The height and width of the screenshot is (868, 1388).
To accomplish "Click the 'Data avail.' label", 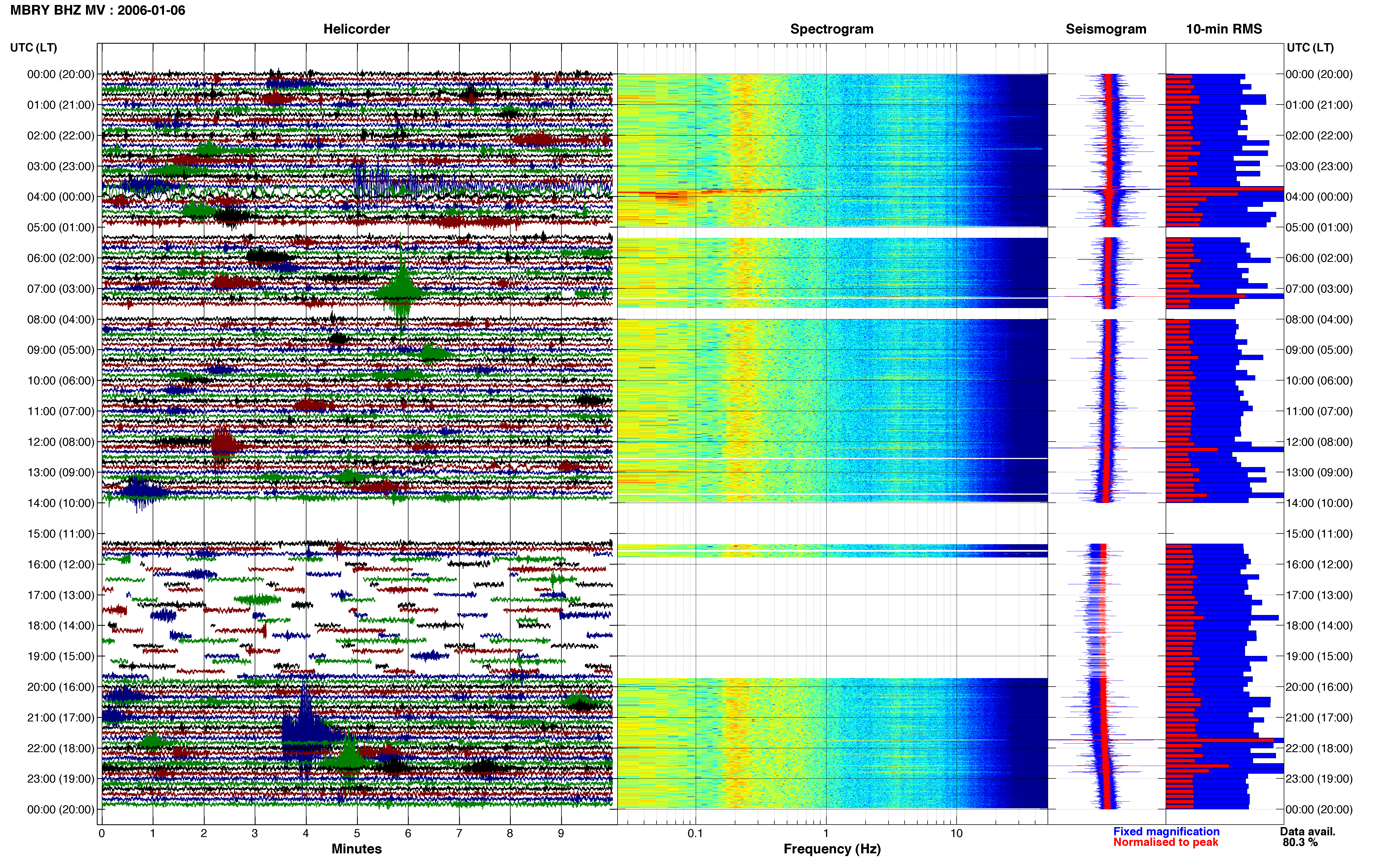I will click(x=1308, y=831).
